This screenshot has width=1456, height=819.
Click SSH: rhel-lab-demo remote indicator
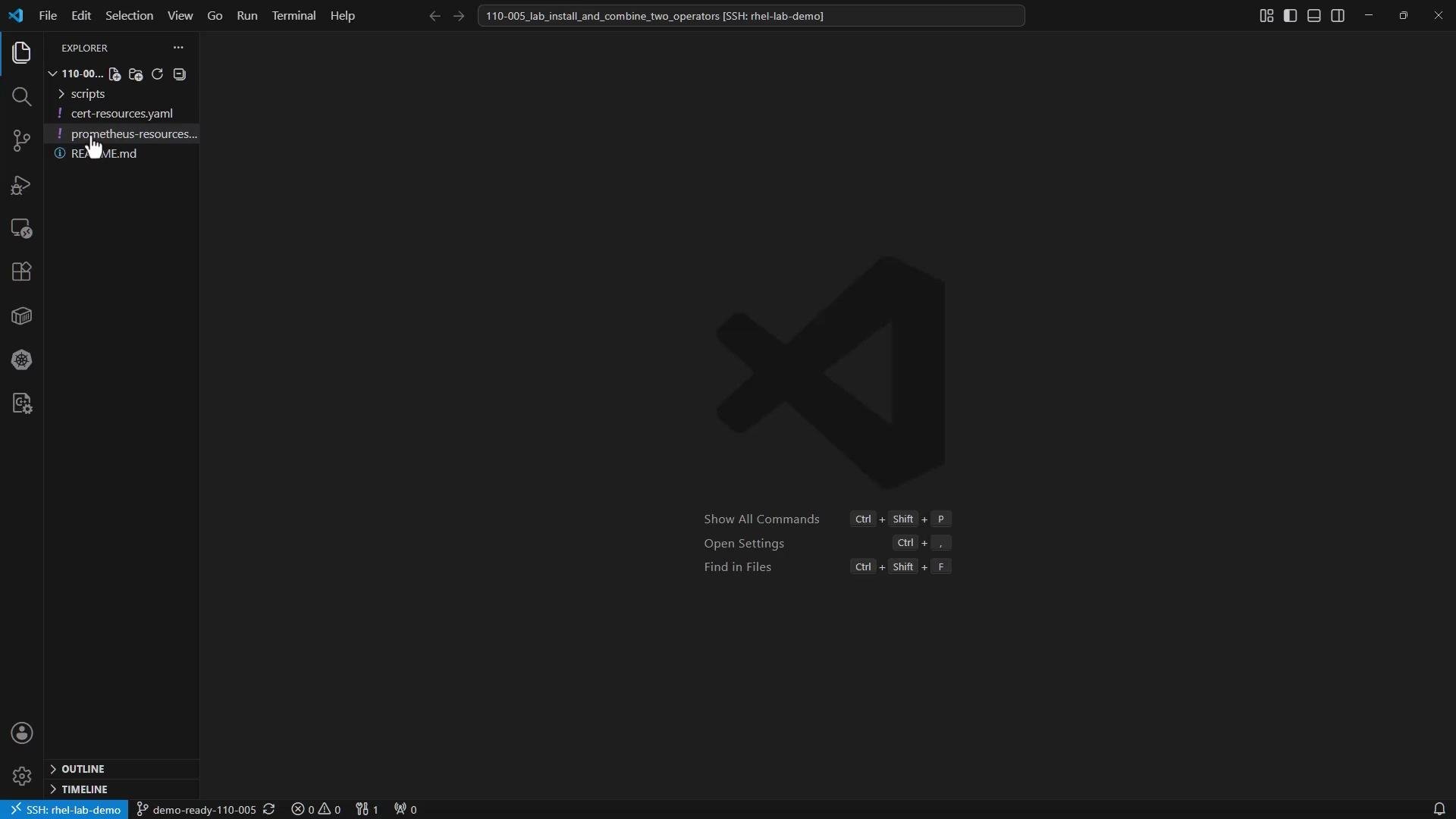[65, 810]
